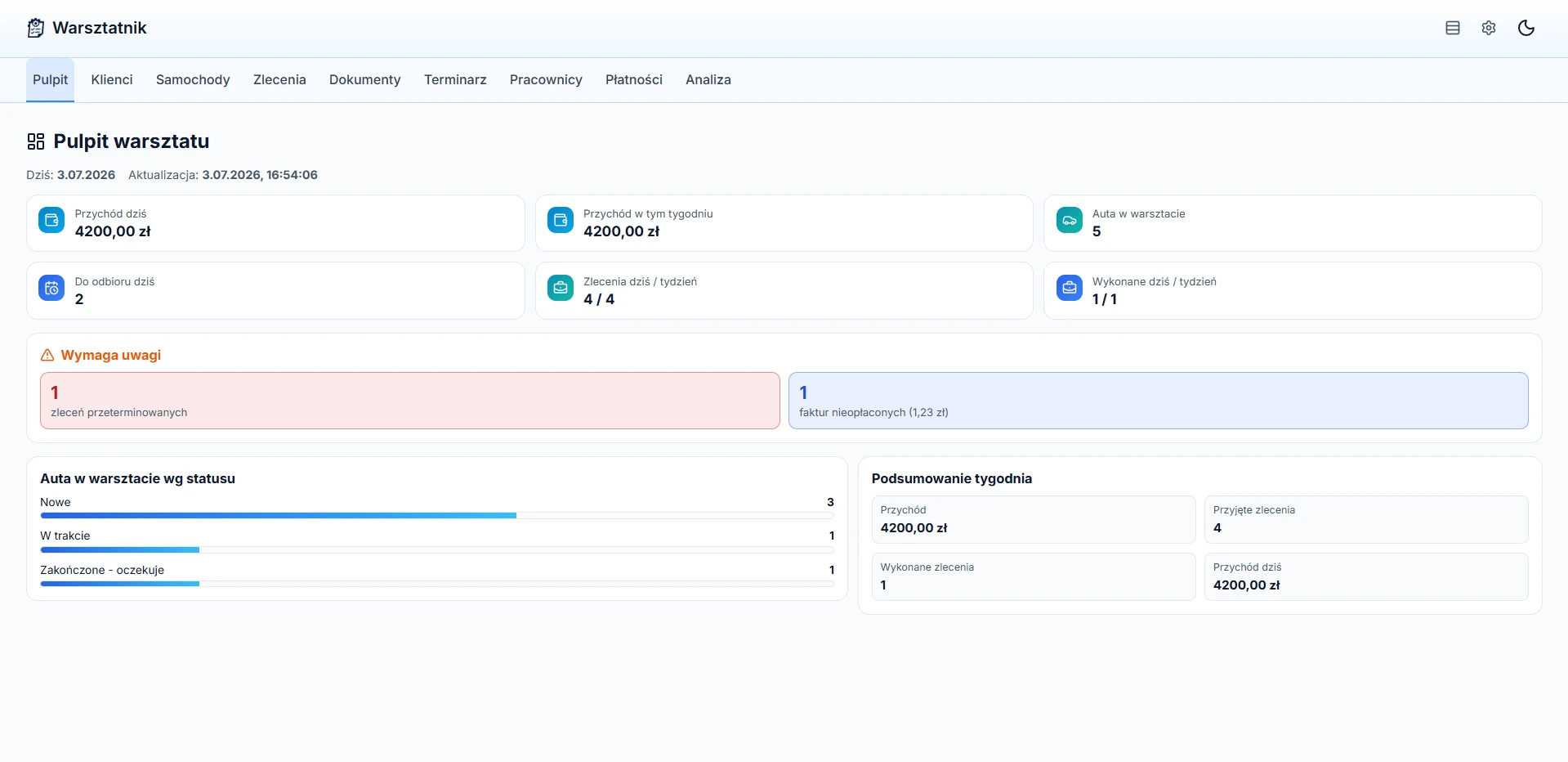Click the Przychód dziś 4200,00 zł value

tap(113, 231)
